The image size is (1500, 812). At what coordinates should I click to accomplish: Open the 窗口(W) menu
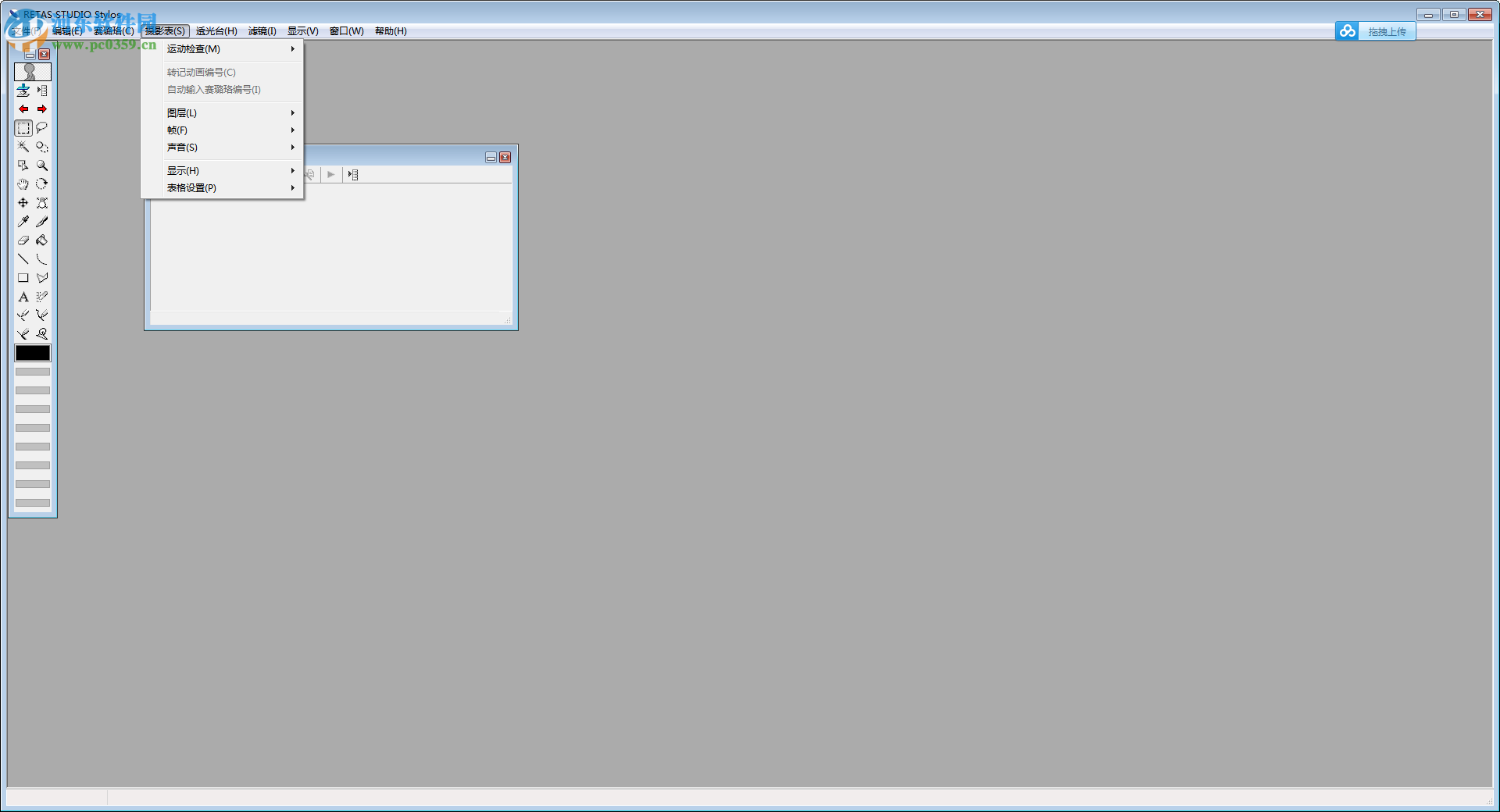click(347, 31)
